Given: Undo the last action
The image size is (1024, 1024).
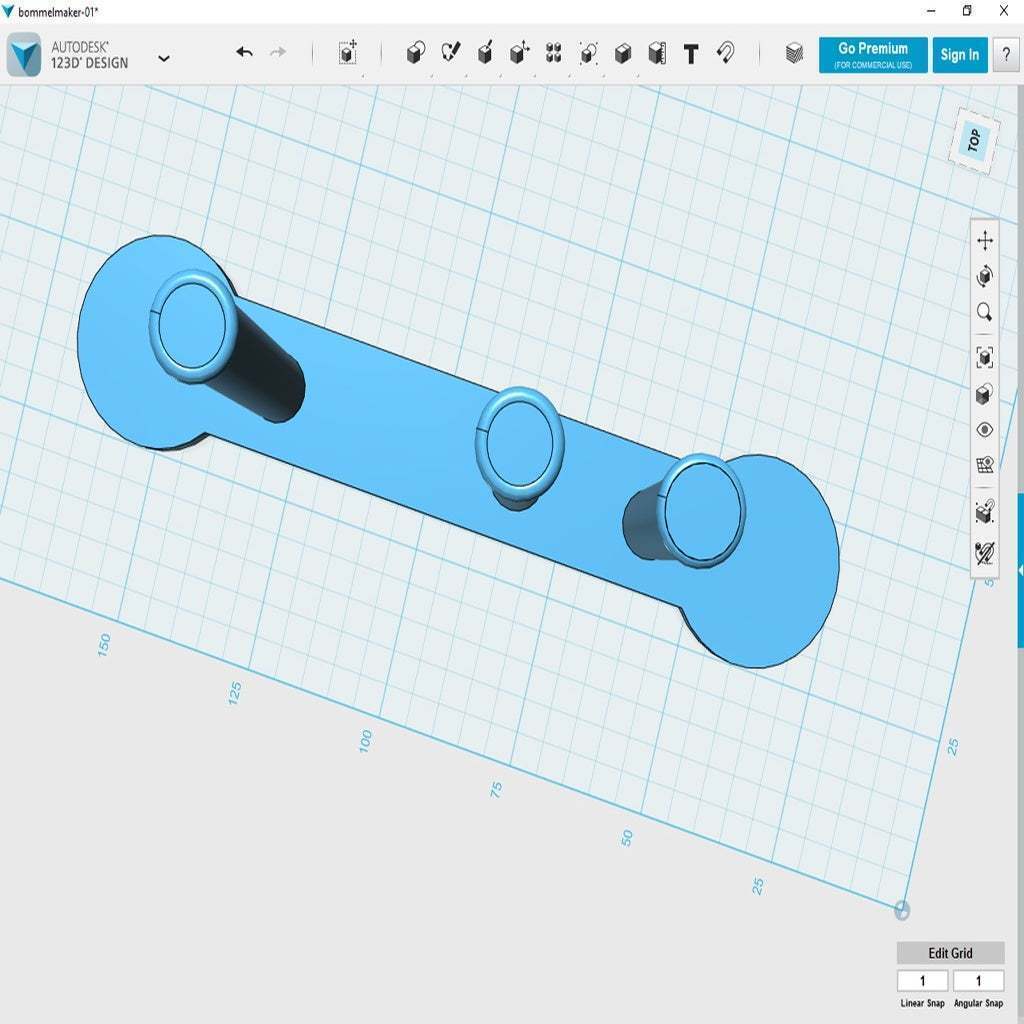Looking at the screenshot, I should click(245, 52).
